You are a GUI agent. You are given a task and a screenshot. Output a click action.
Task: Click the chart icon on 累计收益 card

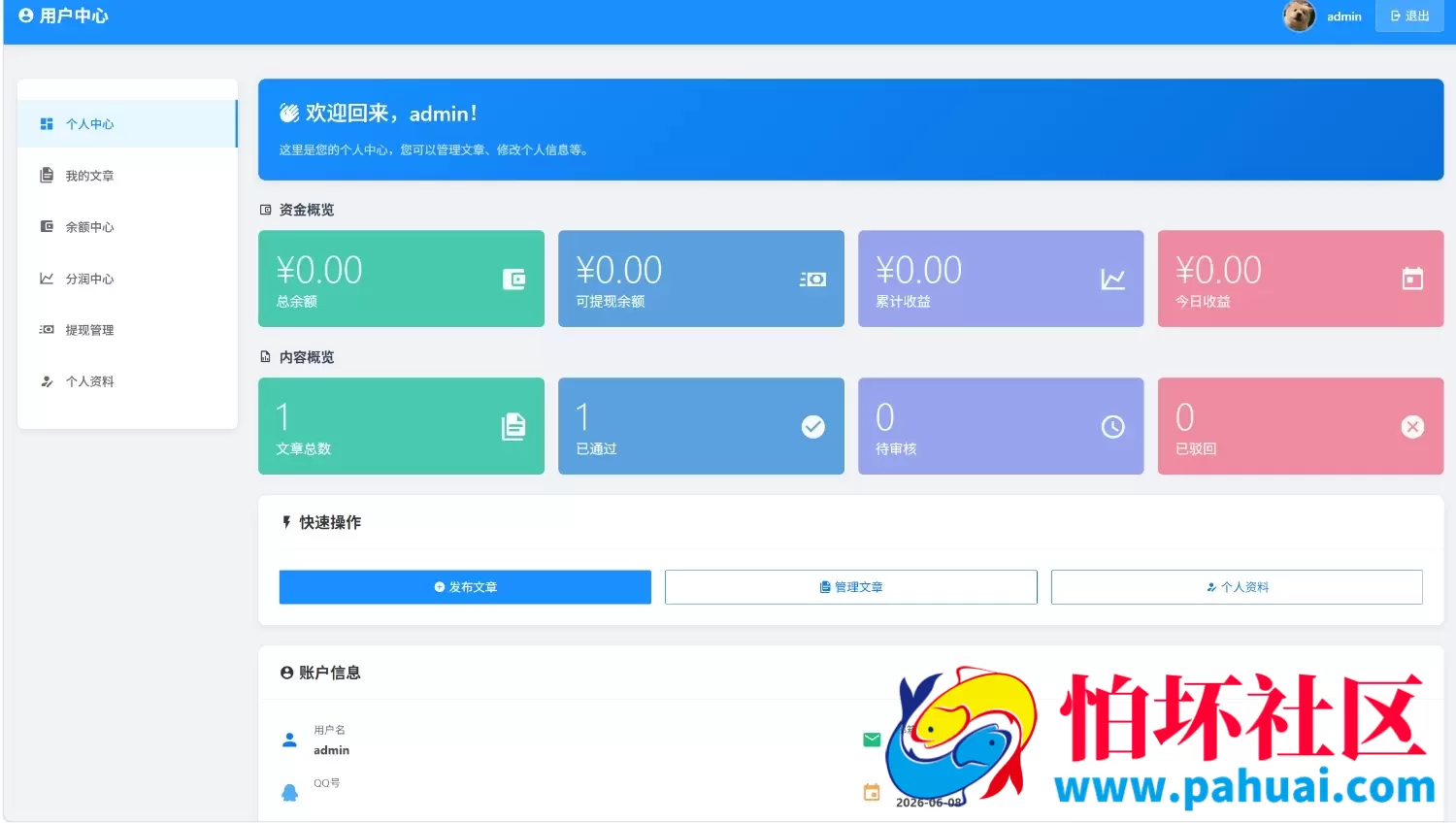point(1112,280)
